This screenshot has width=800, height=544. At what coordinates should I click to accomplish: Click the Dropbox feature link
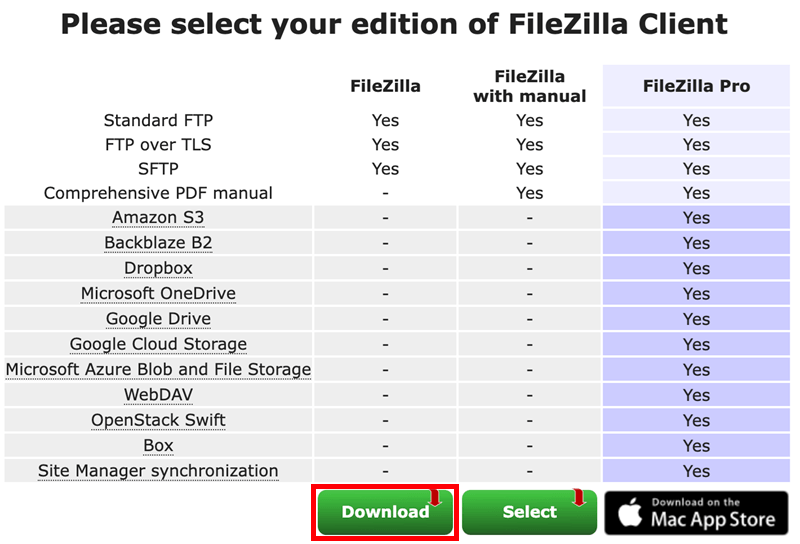(158, 268)
